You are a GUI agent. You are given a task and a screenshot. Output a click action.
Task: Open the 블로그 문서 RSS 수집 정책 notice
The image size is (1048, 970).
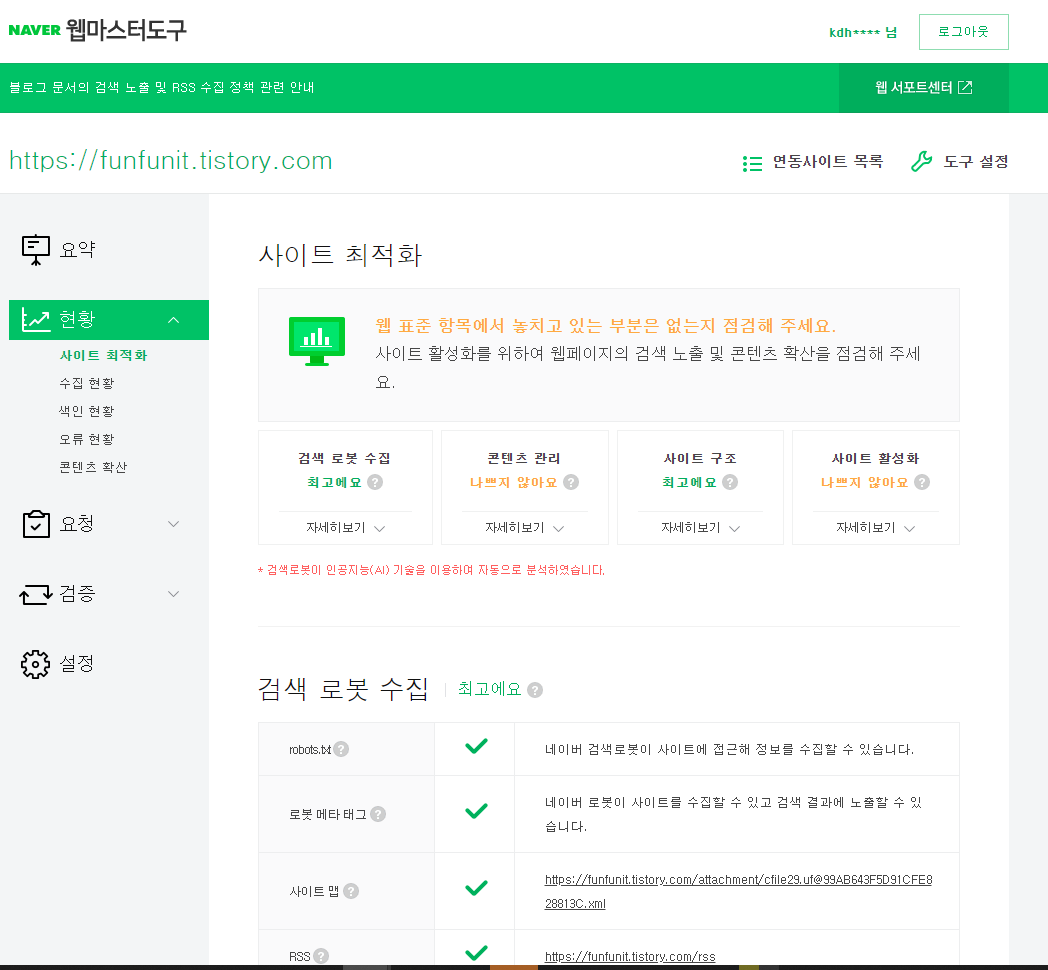coord(162,88)
